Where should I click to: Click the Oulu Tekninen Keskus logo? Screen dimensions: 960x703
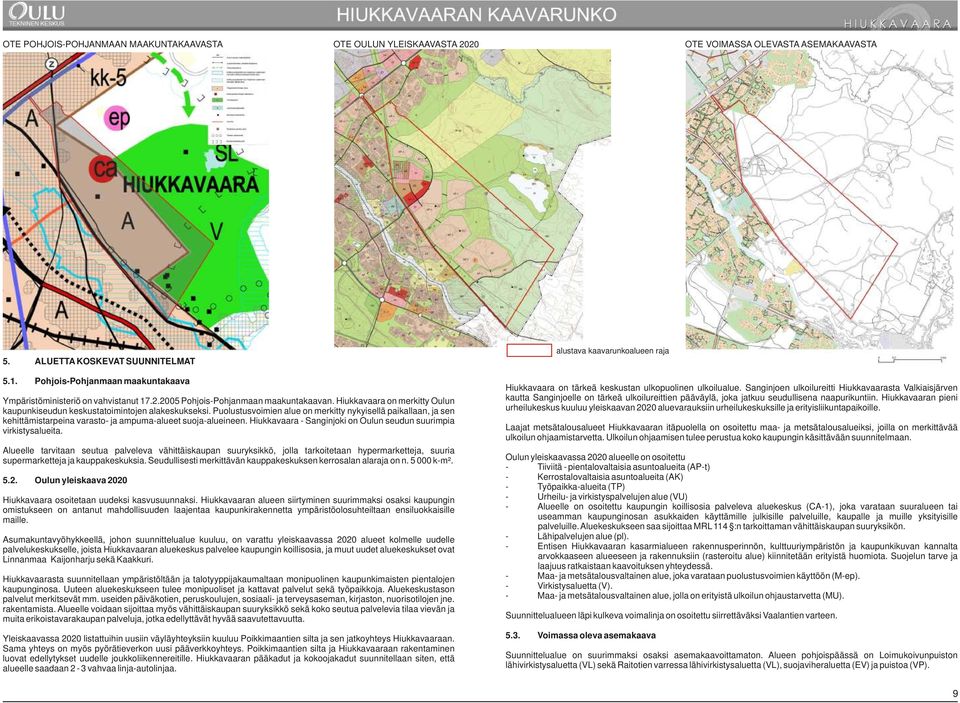coord(37,15)
